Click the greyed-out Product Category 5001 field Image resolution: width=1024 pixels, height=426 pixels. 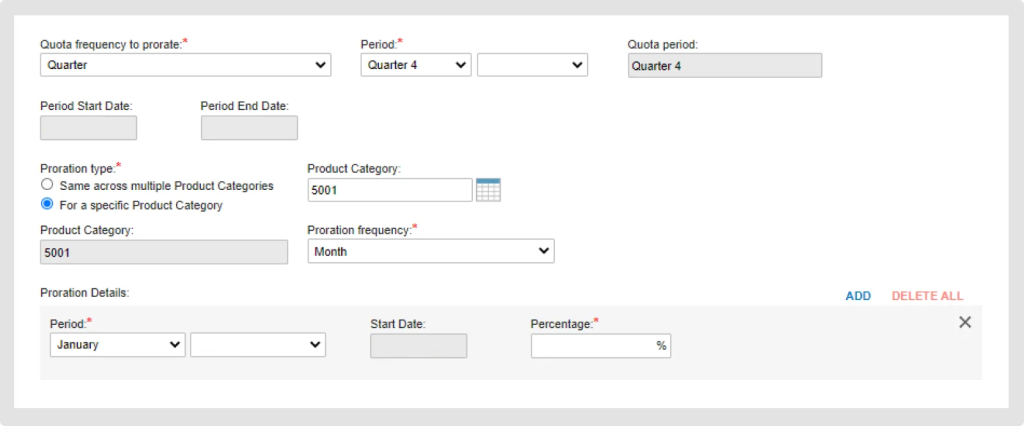click(164, 253)
